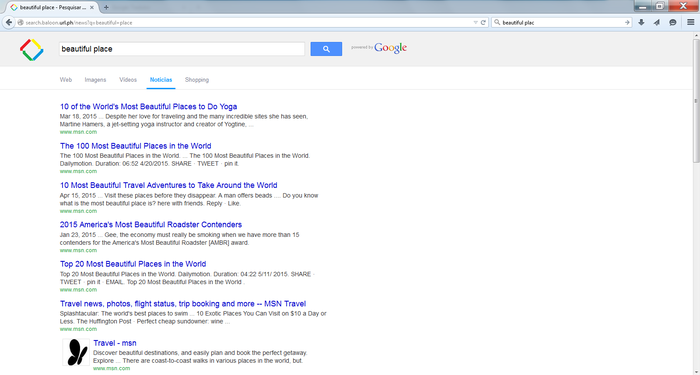Switch to the Web results tab
700x375 pixels.
point(66,80)
